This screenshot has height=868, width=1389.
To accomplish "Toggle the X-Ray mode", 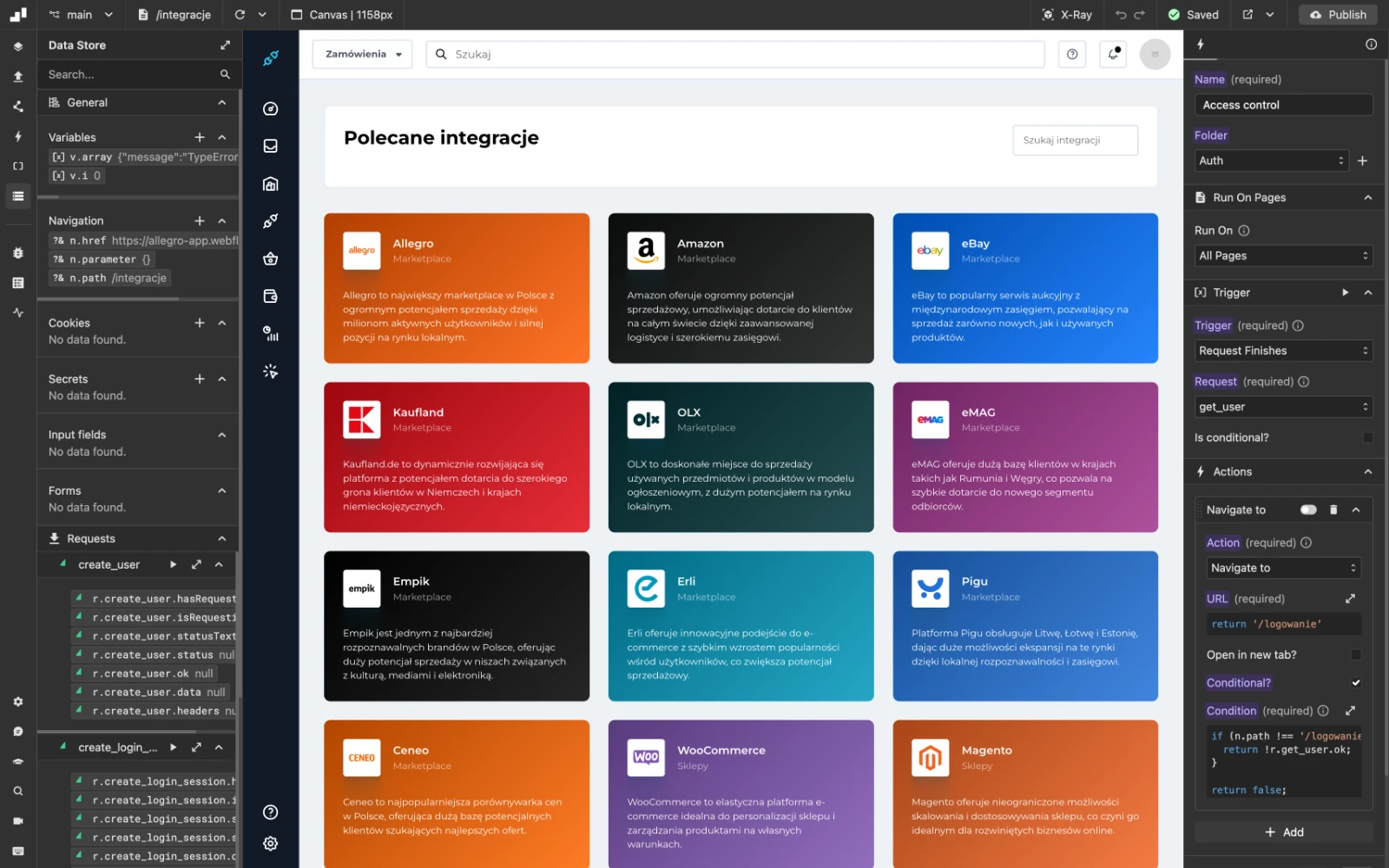I will tap(1067, 15).
